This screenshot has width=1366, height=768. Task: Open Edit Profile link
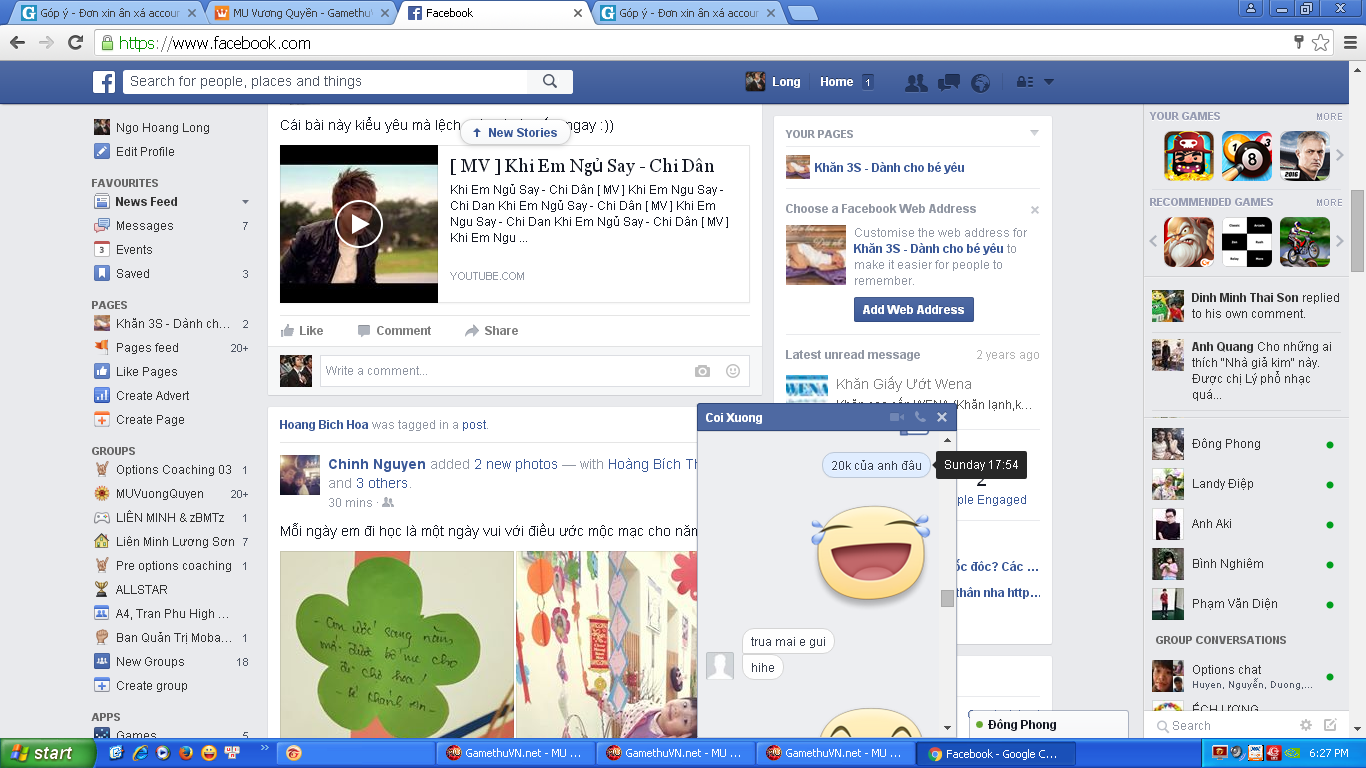[145, 152]
